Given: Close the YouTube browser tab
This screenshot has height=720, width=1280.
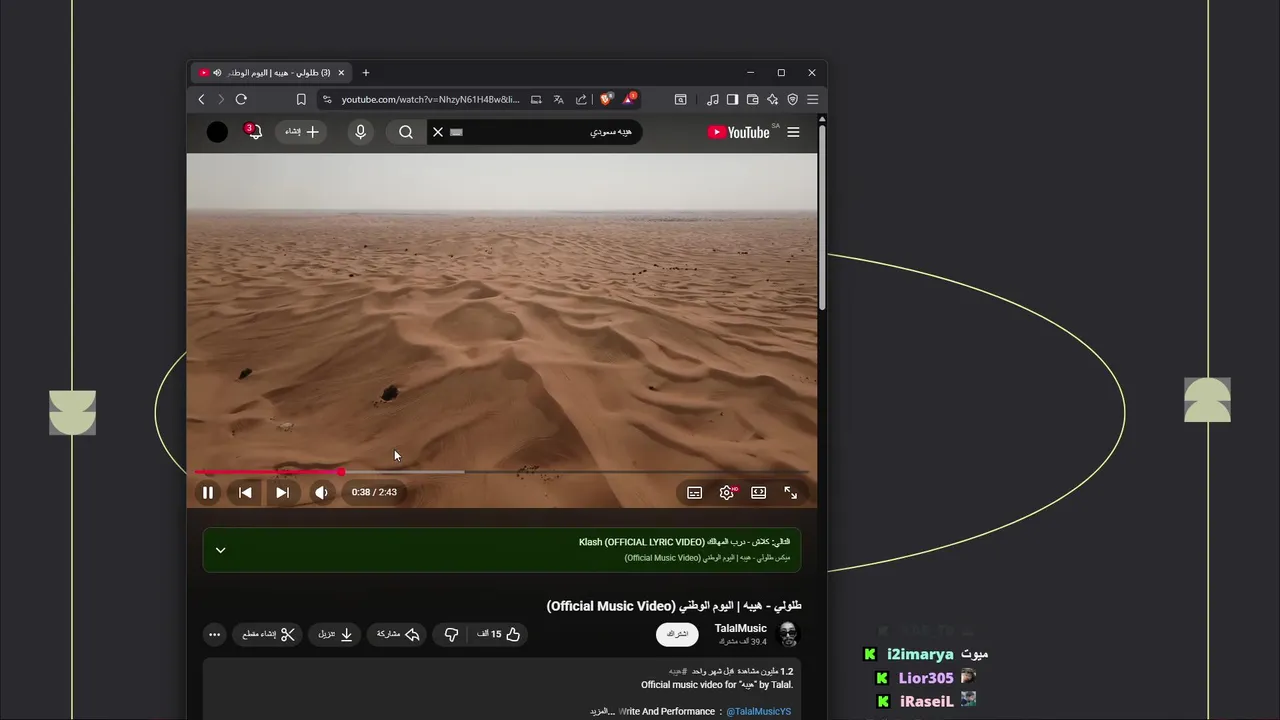Looking at the screenshot, I should (341, 72).
